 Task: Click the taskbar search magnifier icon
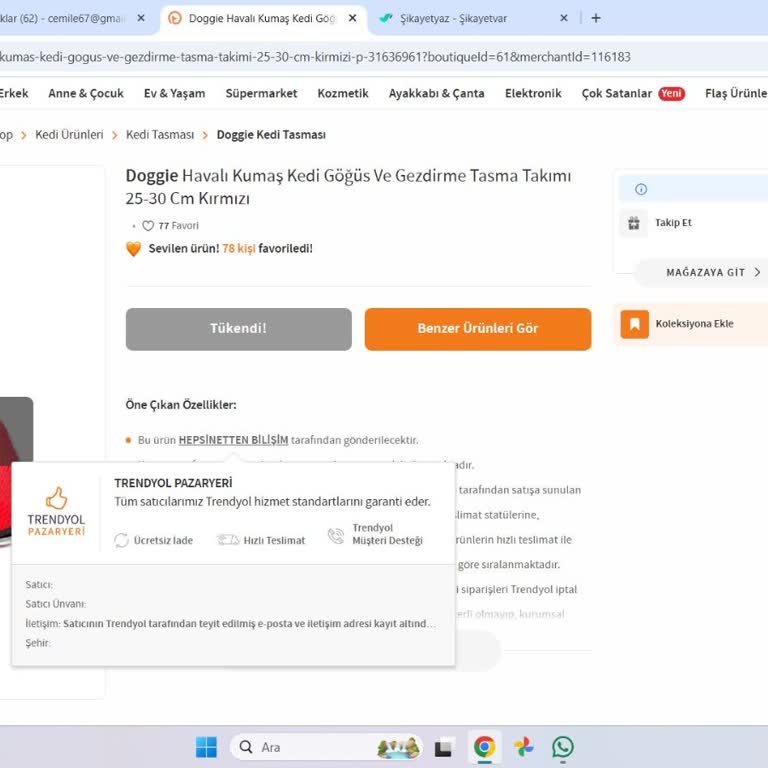pos(246,747)
